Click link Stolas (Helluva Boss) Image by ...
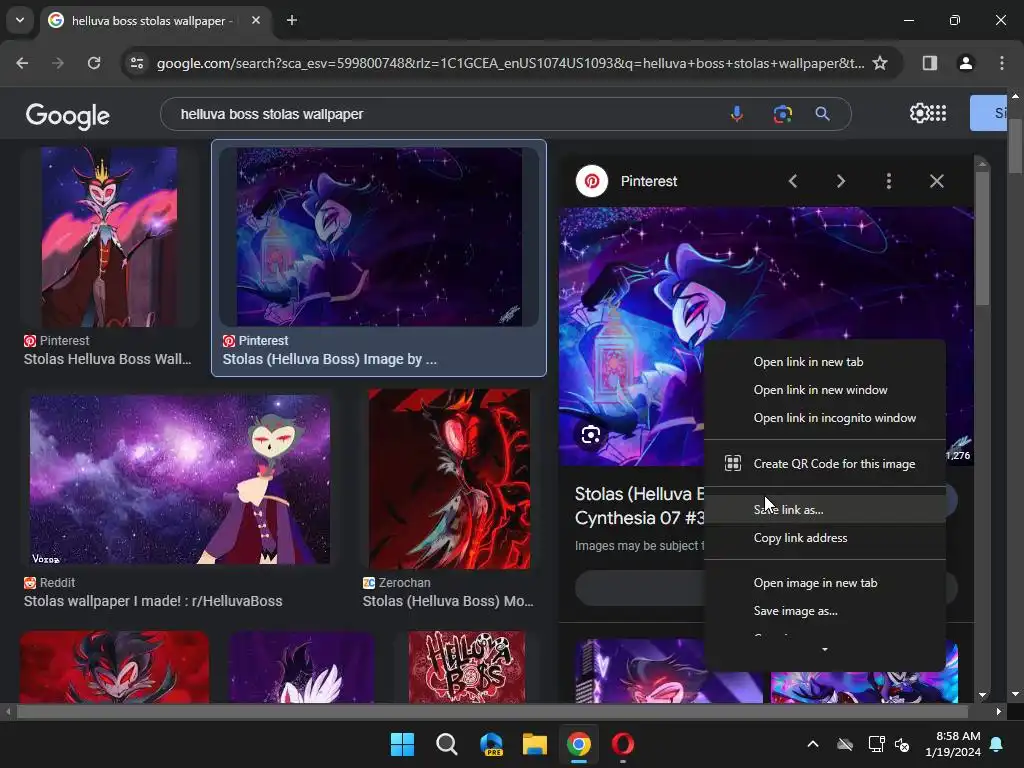Screen dimensions: 1024x768 pos(329,359)
